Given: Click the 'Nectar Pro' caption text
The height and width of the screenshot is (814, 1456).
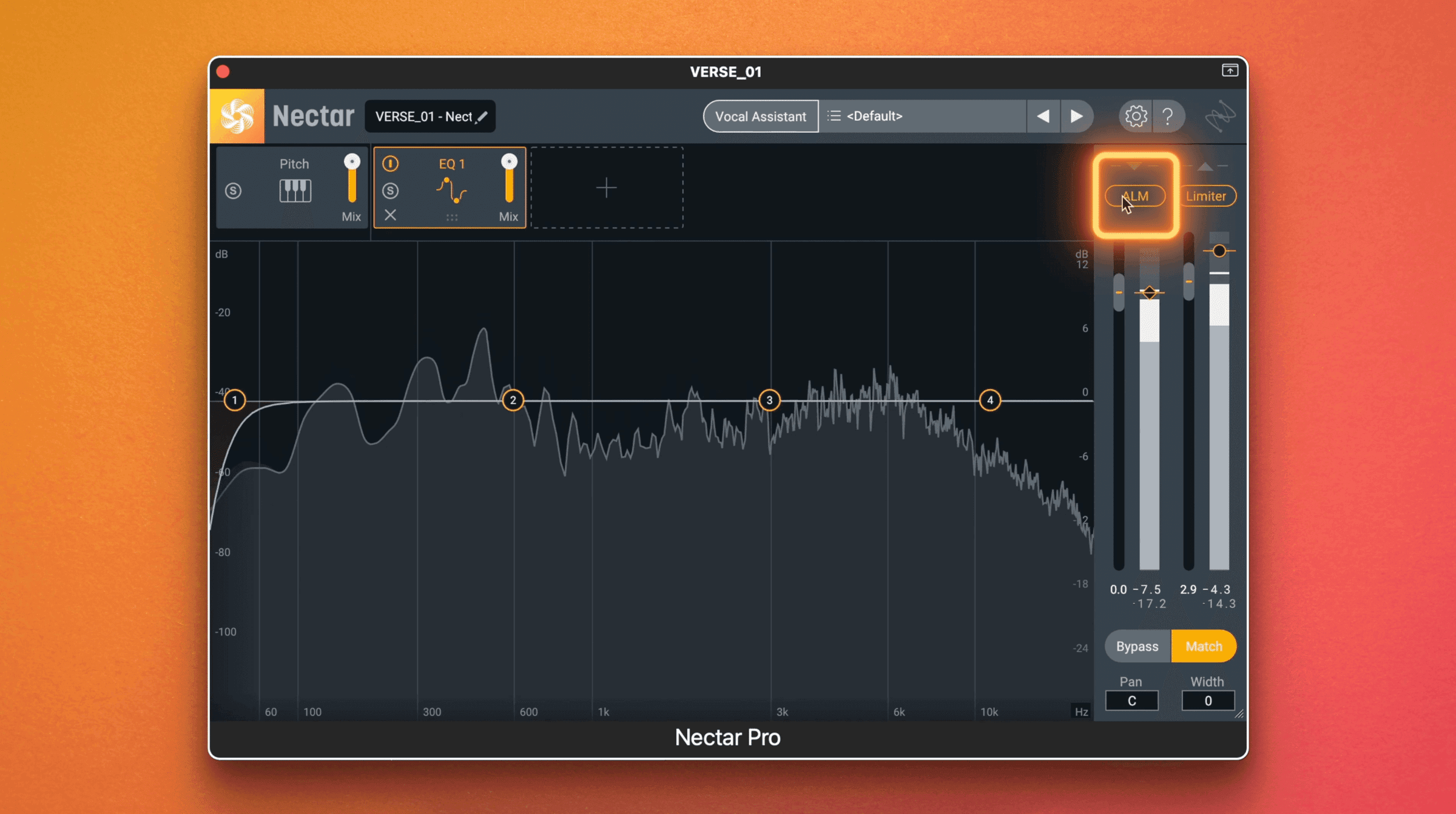Looking at the screenshot, I should pos(727,738).
